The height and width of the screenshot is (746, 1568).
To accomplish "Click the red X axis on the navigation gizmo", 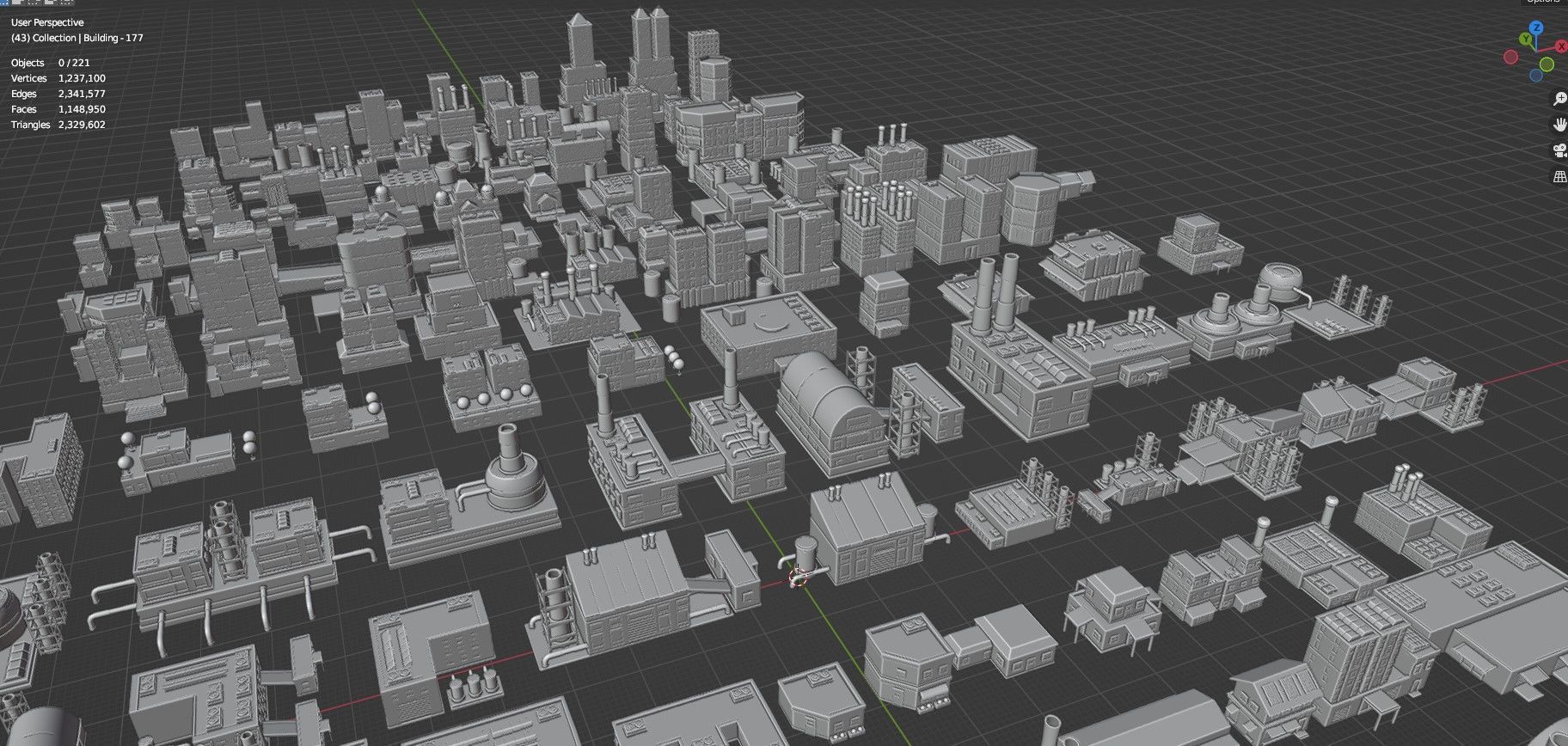I will click(x=1561, y=46).
